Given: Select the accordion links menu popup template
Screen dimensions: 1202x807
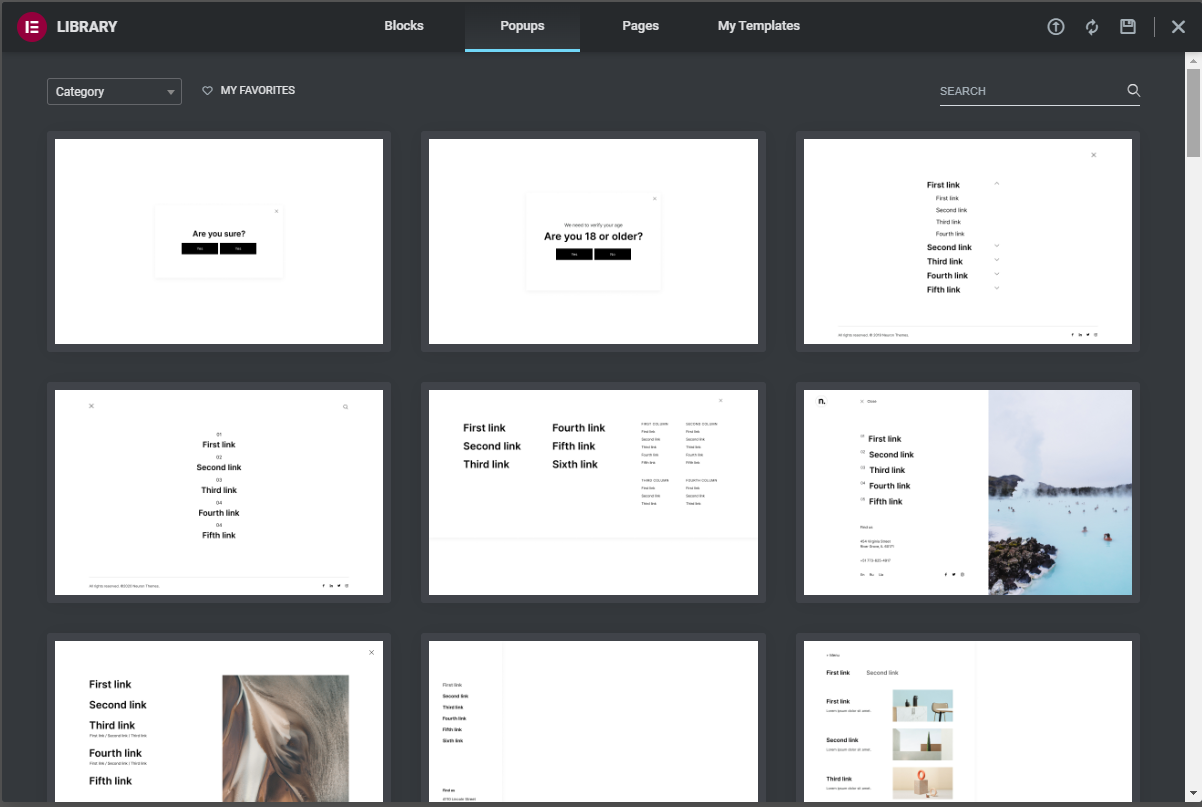Looking at the screenshot, I should point(968,241).
